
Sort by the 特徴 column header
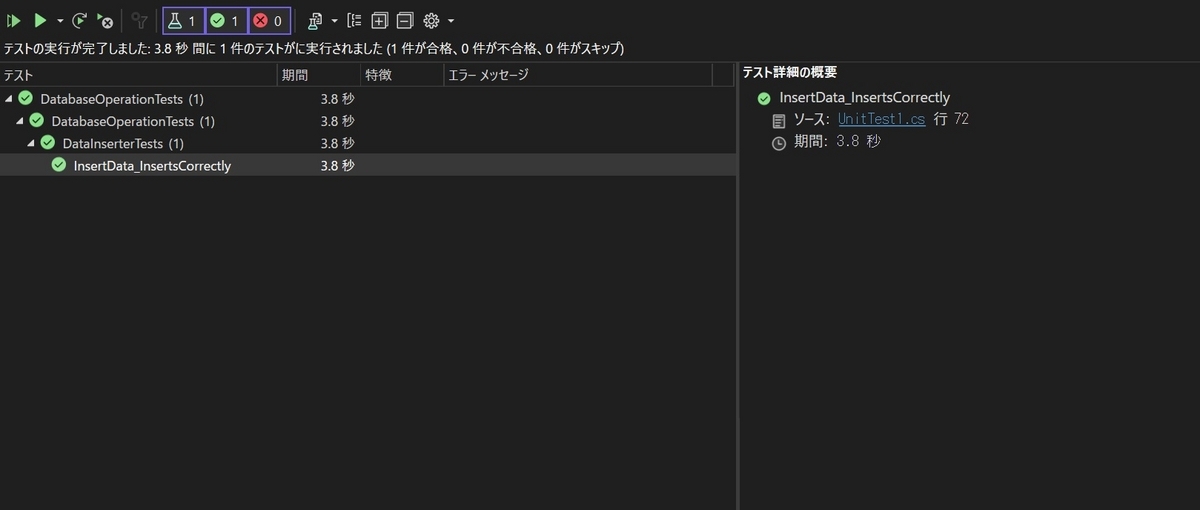pyautogui.click(x=402, y=75)
